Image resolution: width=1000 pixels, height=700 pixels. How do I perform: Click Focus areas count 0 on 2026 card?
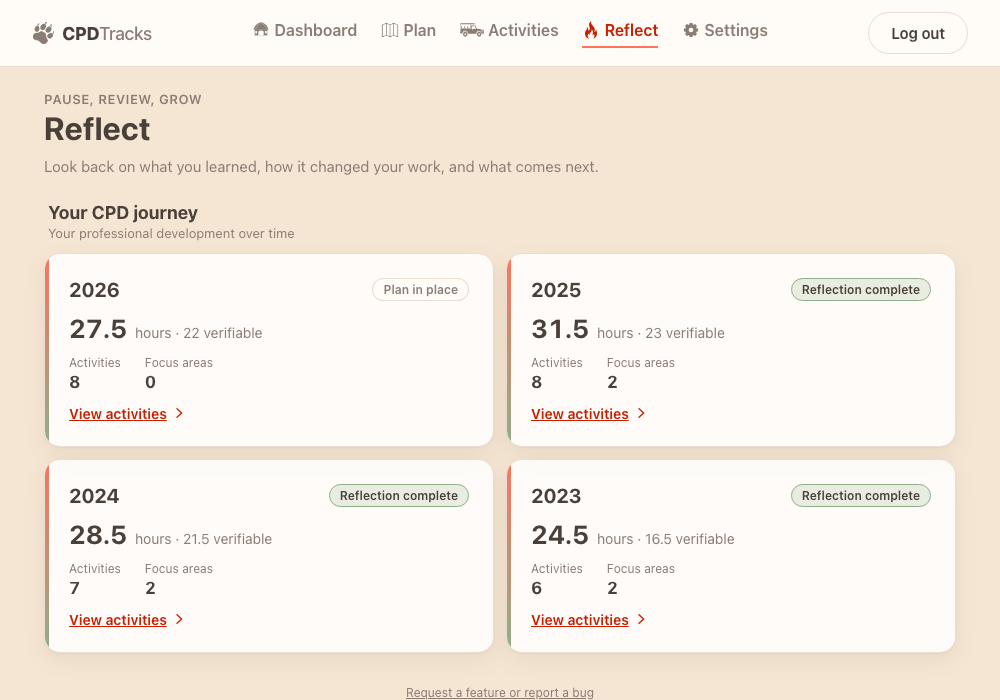point(151,382)
